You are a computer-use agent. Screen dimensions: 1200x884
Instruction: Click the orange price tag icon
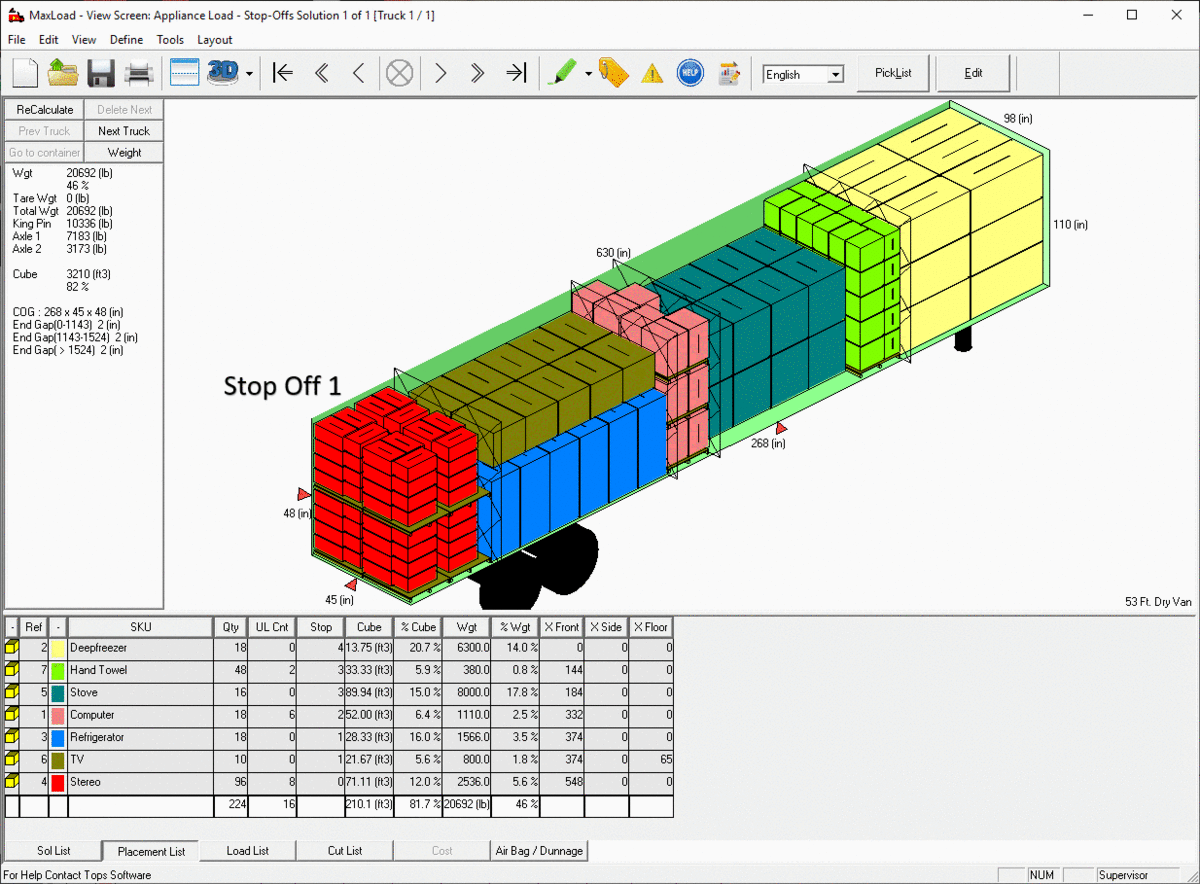coord(613,73)
